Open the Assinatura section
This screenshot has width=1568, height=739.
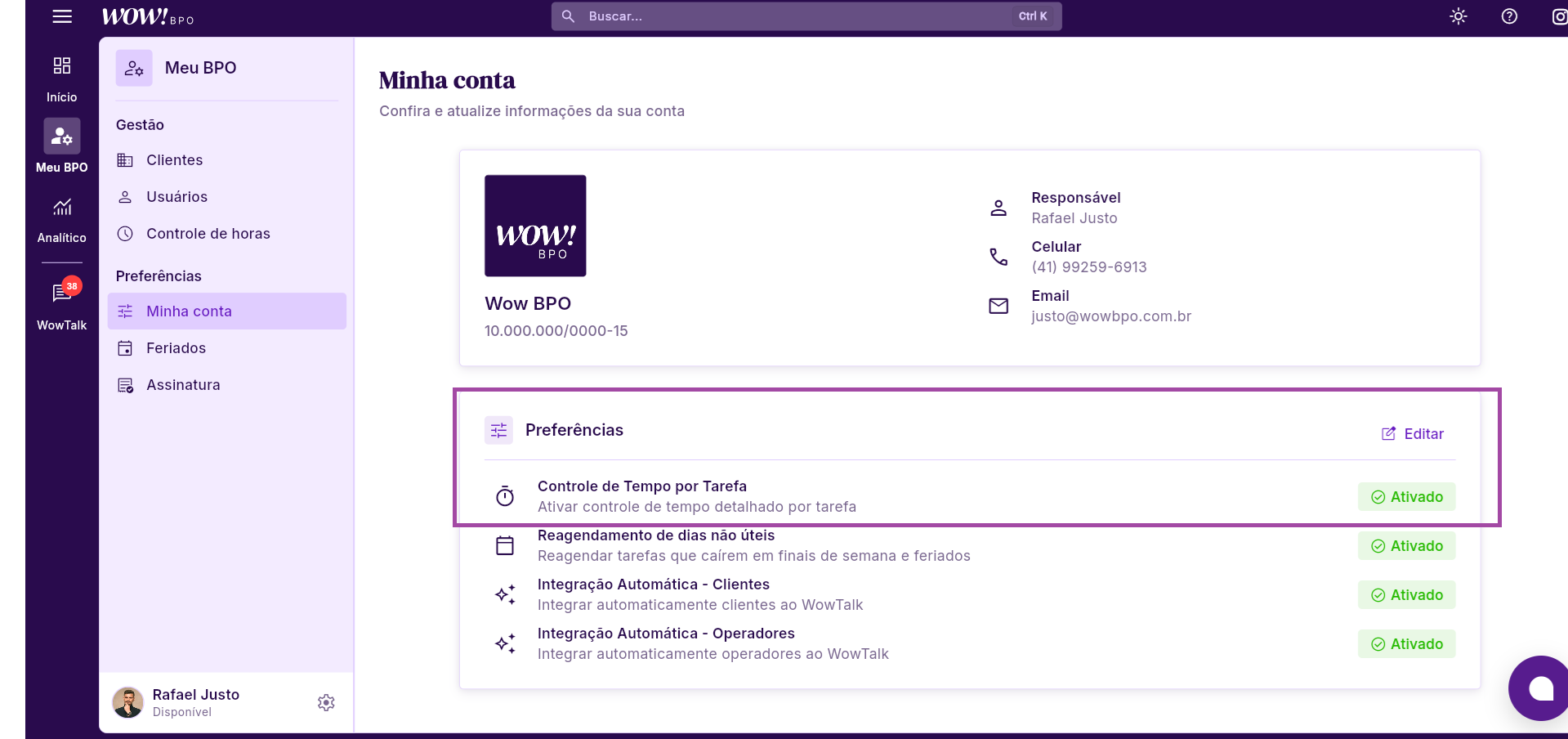183,385
